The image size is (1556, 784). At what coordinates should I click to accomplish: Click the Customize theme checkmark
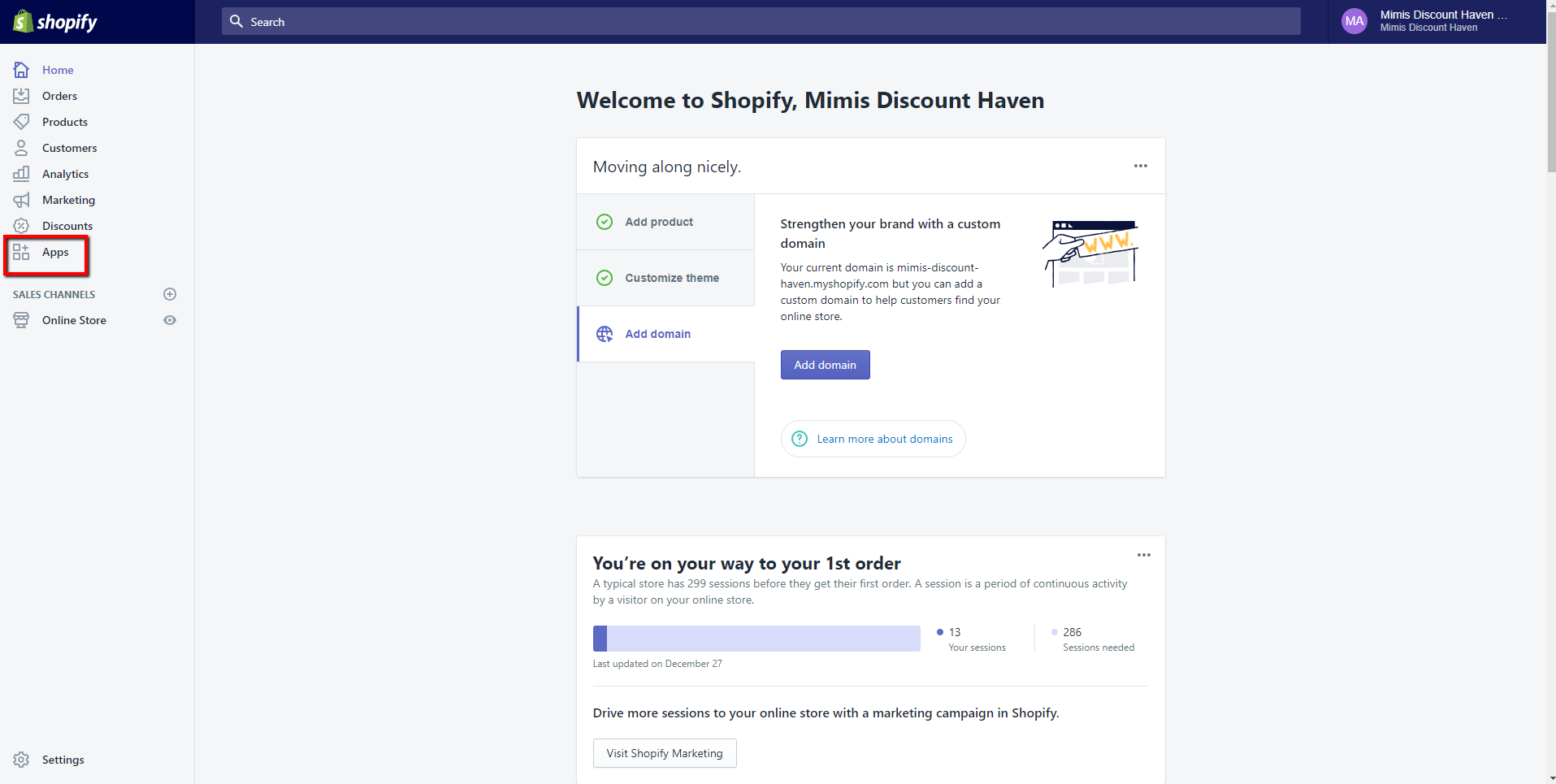(x=605, y=278)
